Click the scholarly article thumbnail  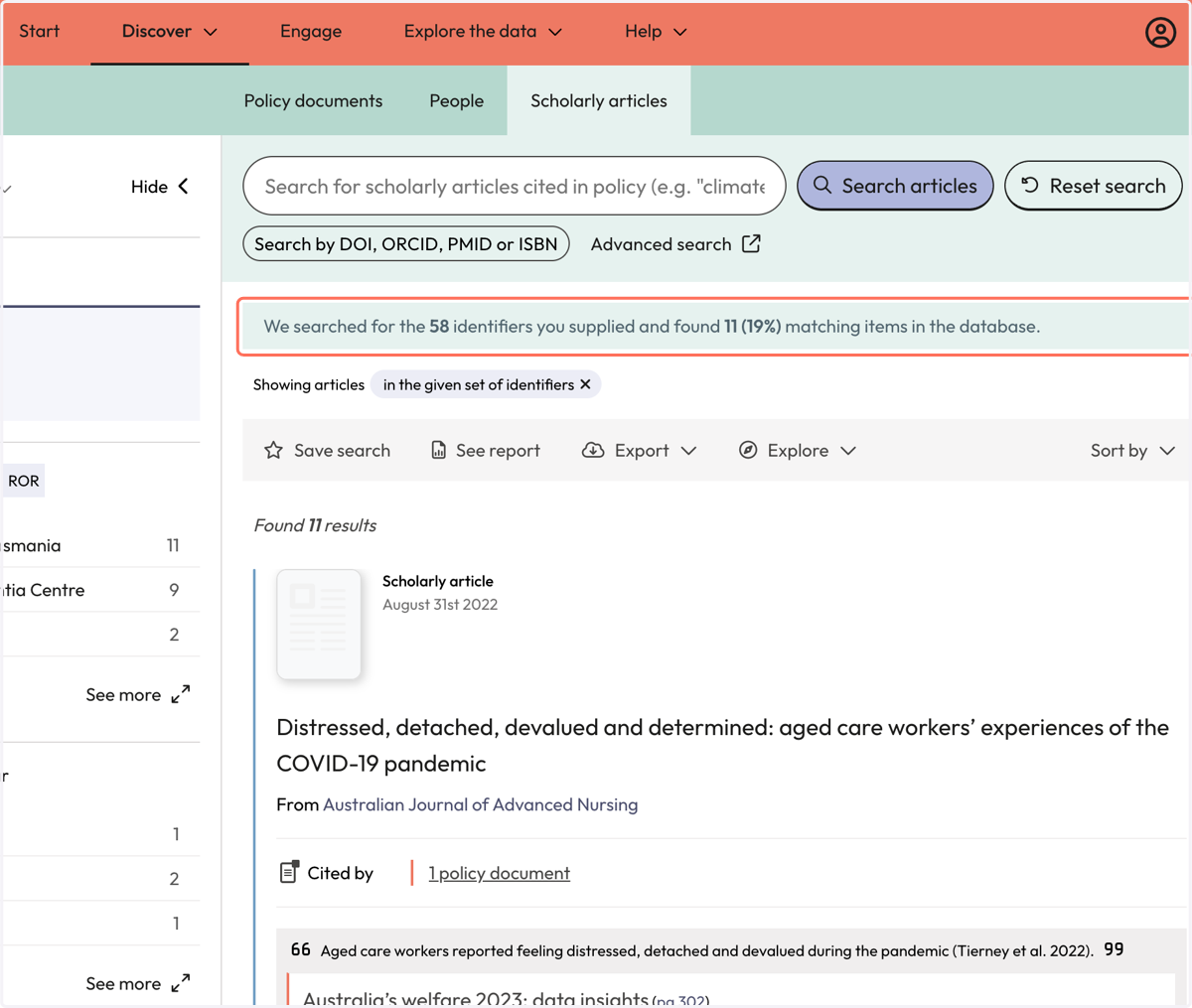tap(319, 625)
